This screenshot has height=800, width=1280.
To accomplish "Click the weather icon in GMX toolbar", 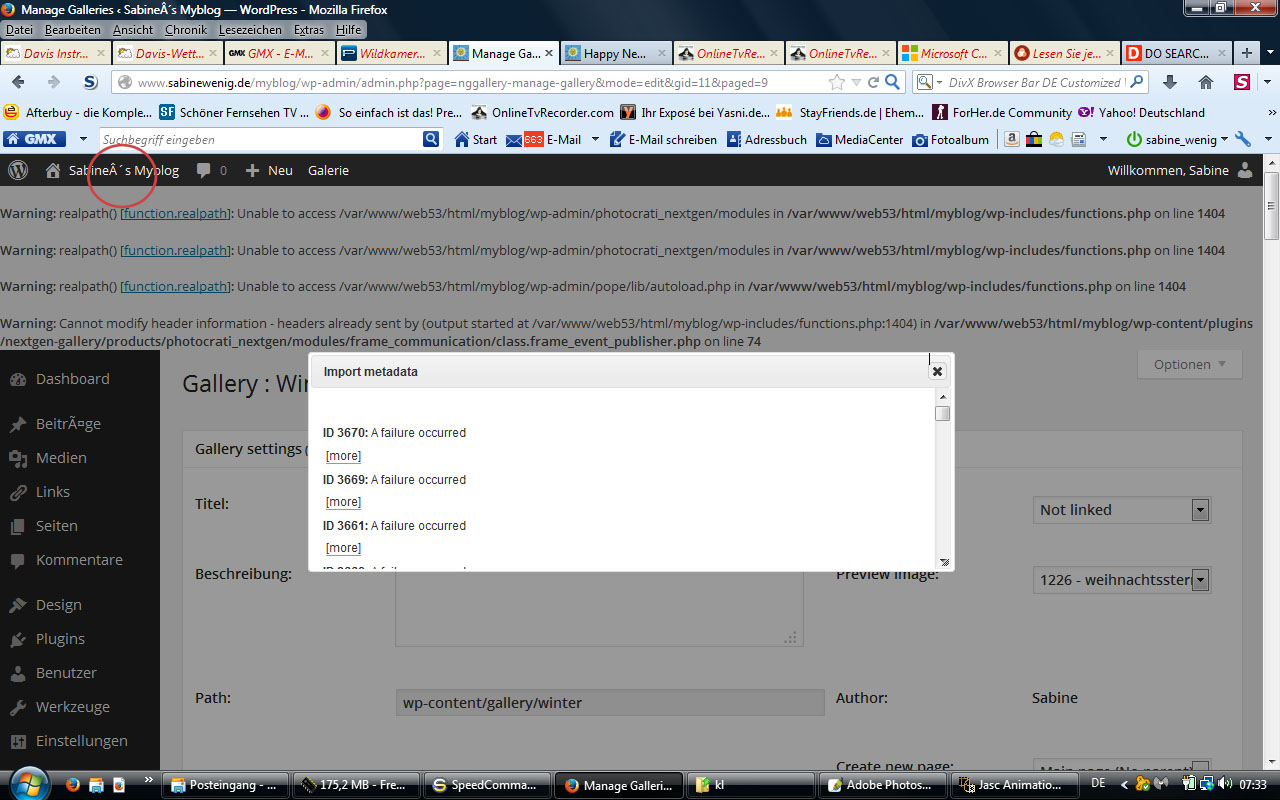I will pos(1055,139).
